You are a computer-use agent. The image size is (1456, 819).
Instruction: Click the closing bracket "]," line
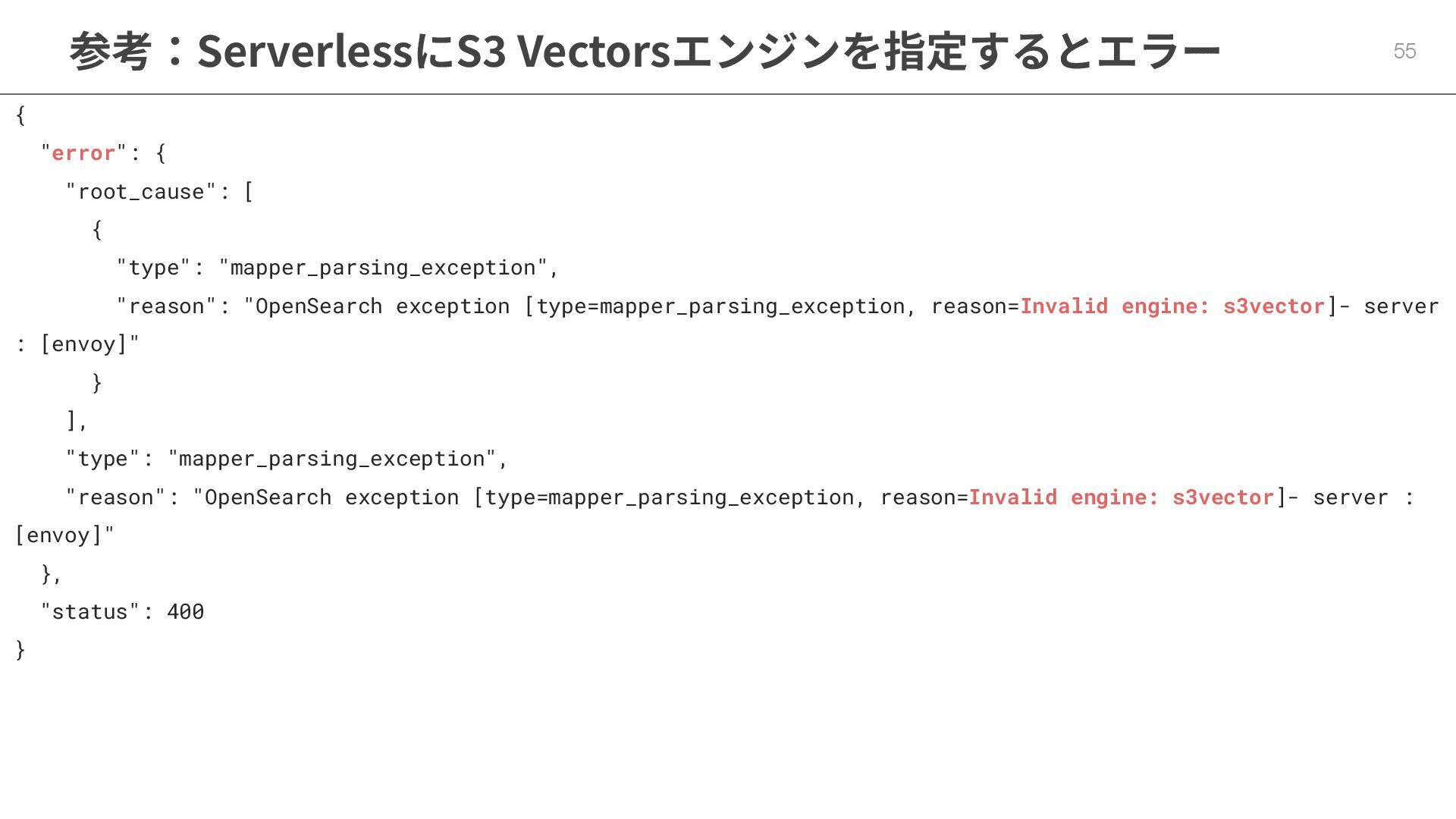(77, 421)
